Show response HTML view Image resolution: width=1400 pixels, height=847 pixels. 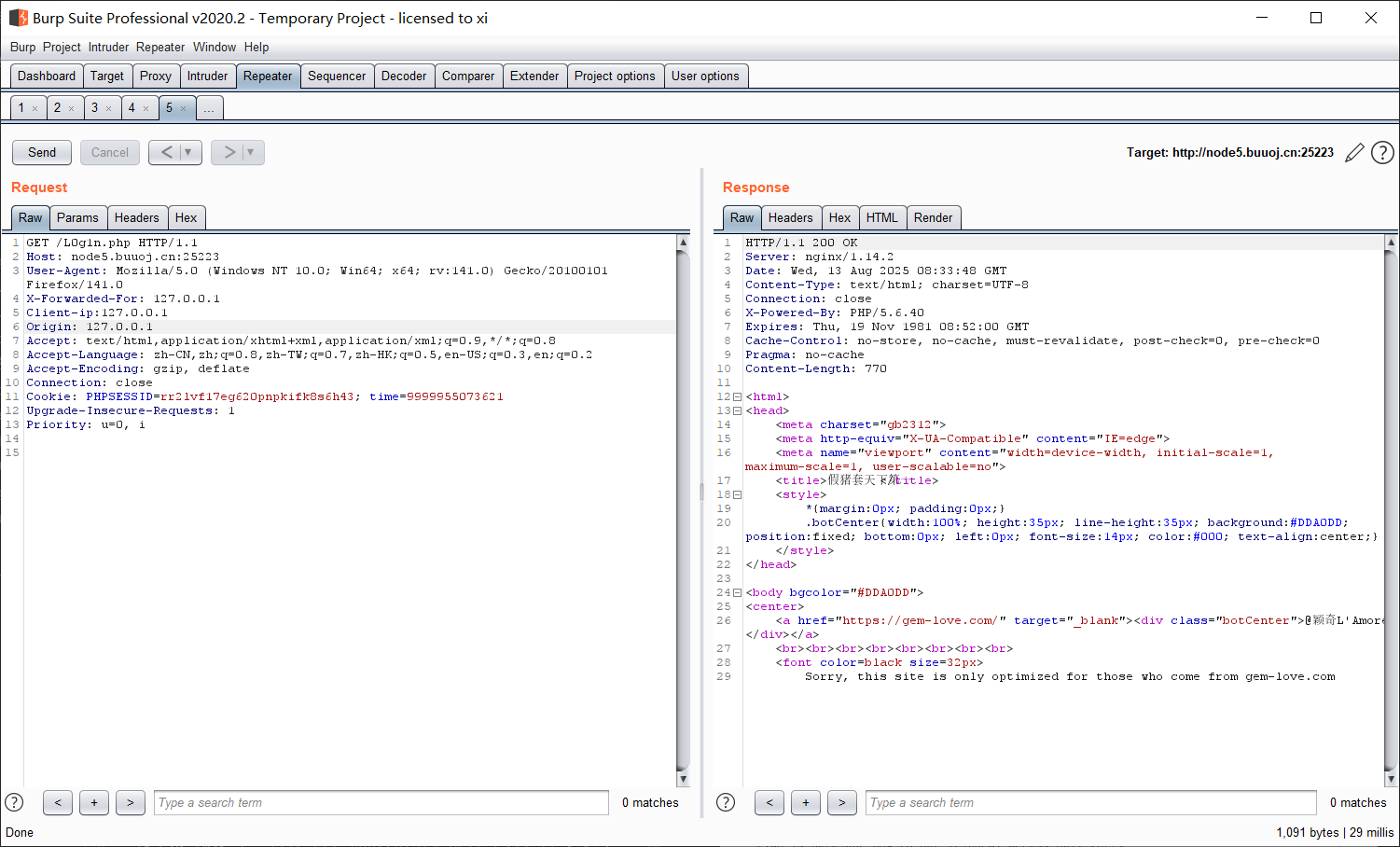882,217
